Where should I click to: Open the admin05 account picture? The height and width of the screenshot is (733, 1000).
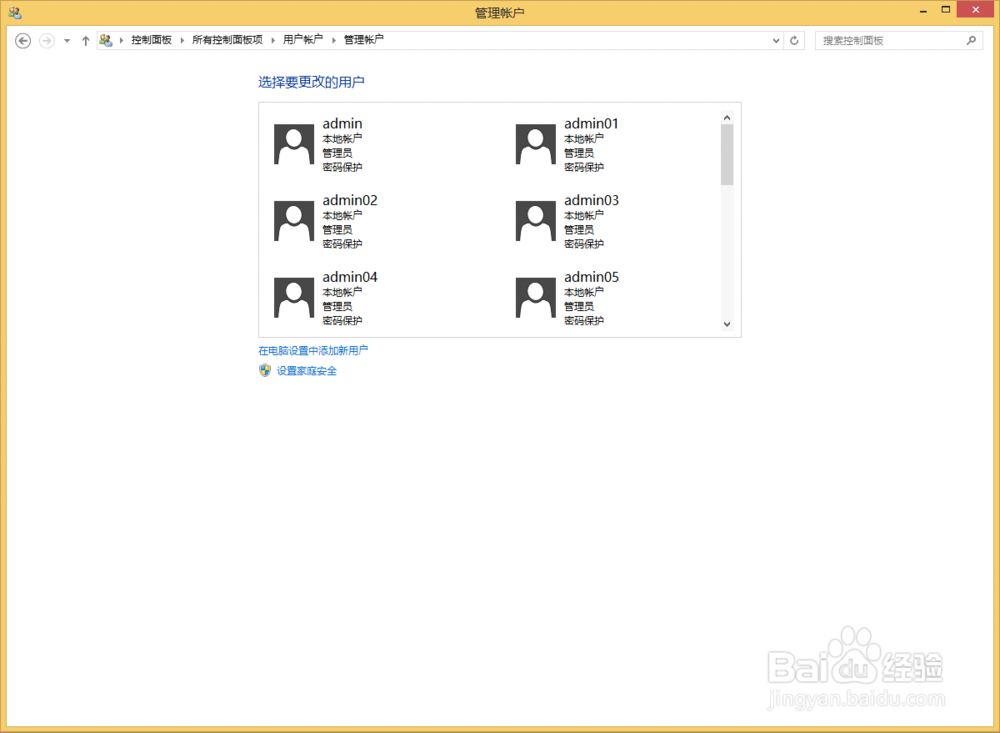tap(535, 296)
